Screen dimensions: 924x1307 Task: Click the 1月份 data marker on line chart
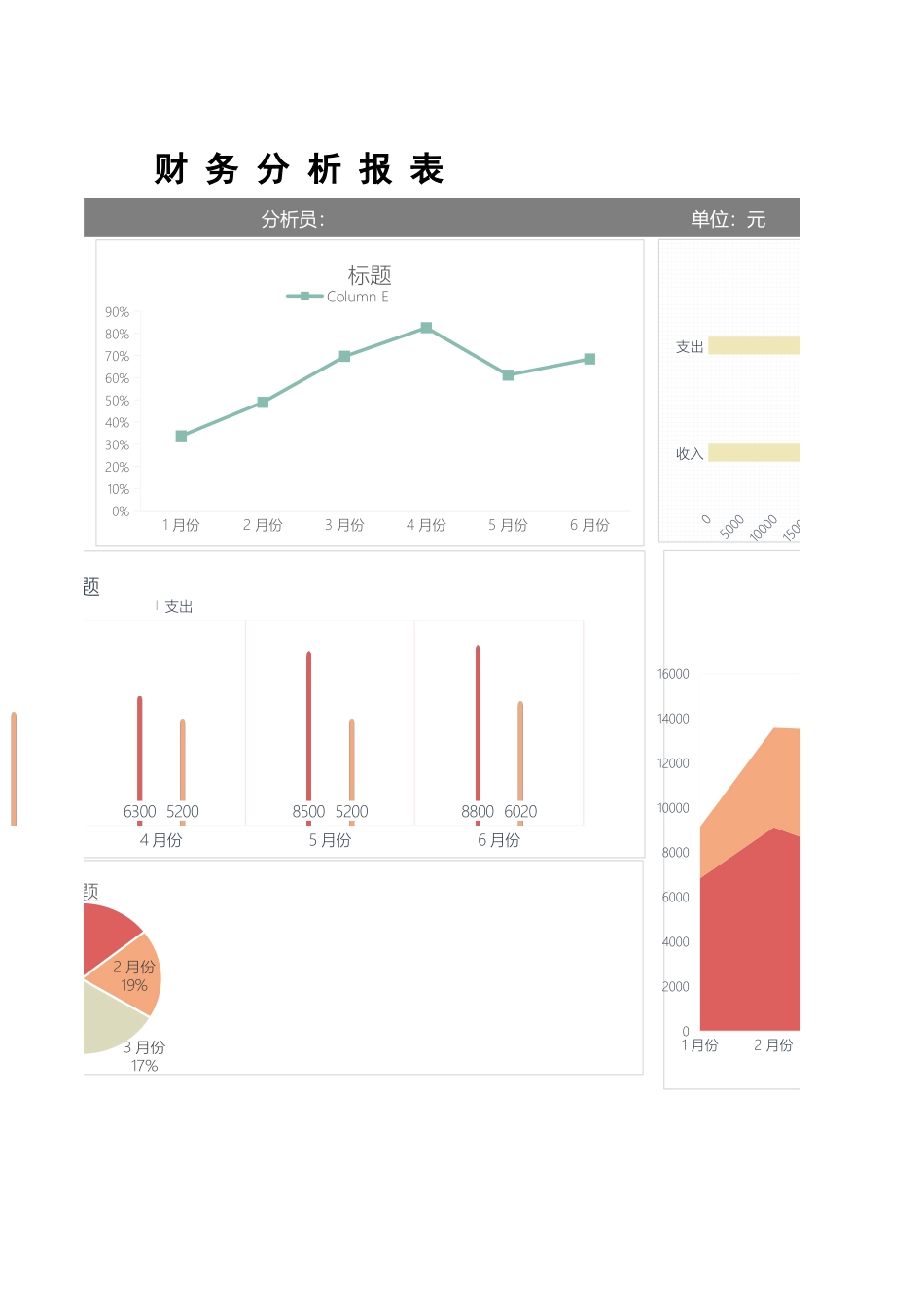point(181,436)
